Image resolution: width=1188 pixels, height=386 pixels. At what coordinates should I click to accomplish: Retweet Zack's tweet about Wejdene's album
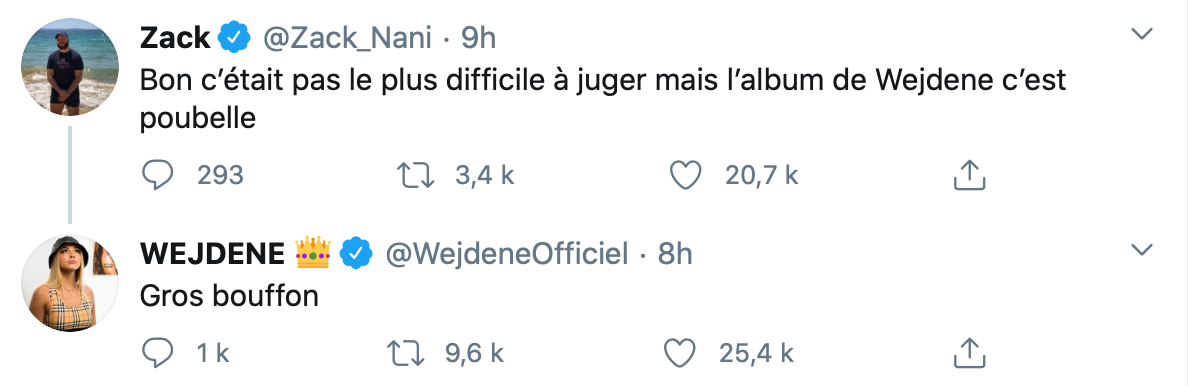point(416,175)
